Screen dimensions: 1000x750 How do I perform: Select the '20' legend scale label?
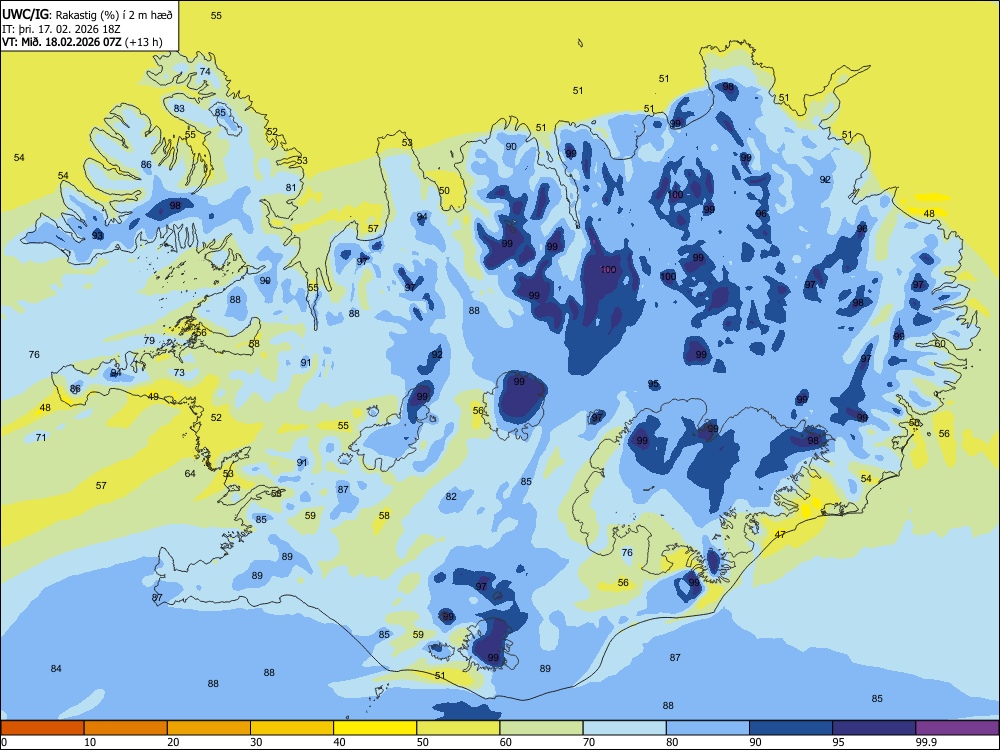tap(173, 742)
